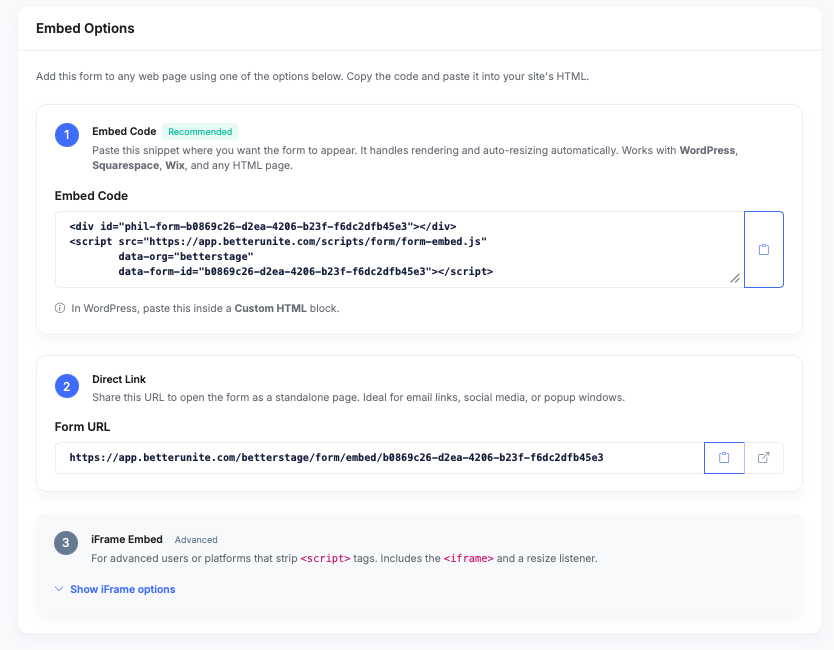Expand the iFrame options chevron
Image resolution: width=834 pixels, height=650 pixels.
click(59, 589)
